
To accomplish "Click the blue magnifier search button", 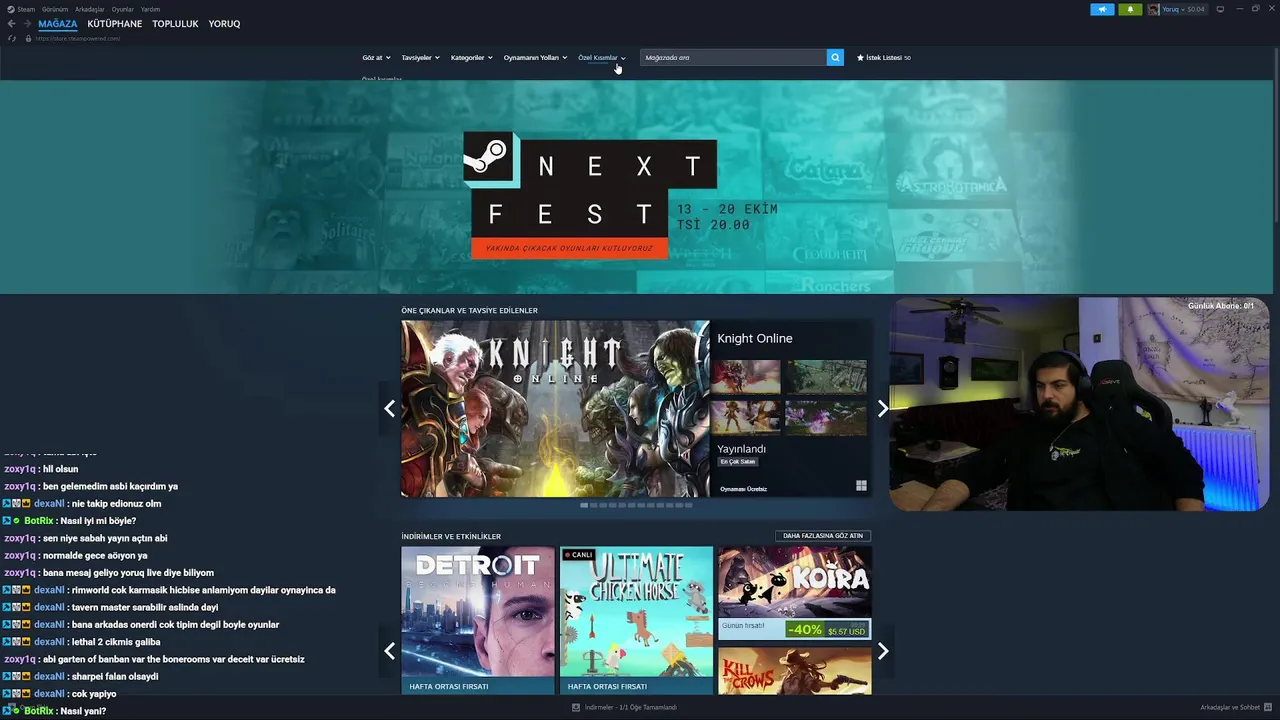I will tap(835, 58).
